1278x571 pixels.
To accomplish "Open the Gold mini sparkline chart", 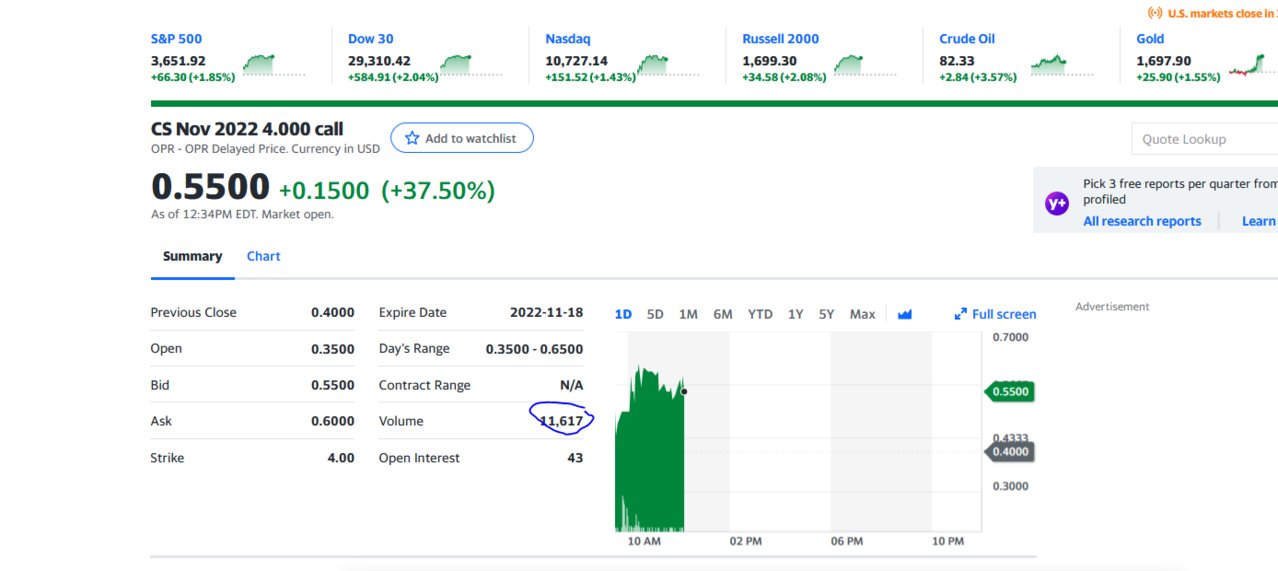I will [x=1253, y=65].
